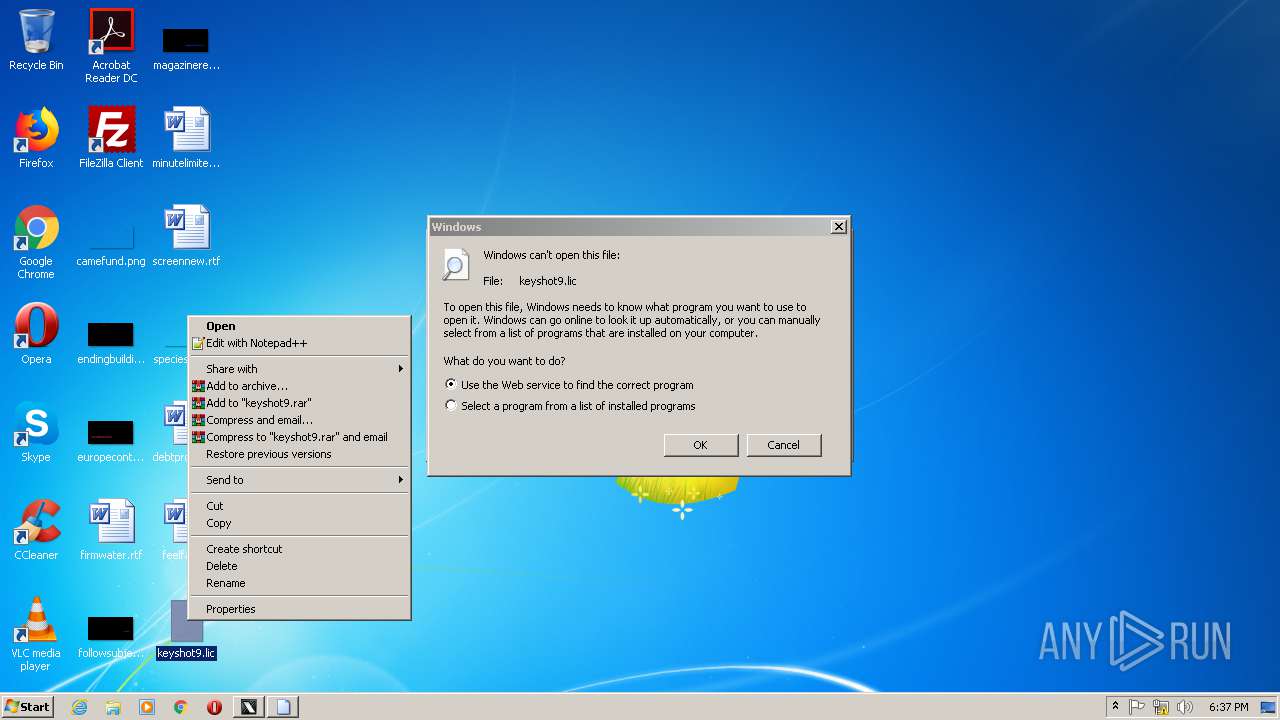Choose Copy in context menu
This screenshot has height=720, width=1280.
[x=299, y=523]
